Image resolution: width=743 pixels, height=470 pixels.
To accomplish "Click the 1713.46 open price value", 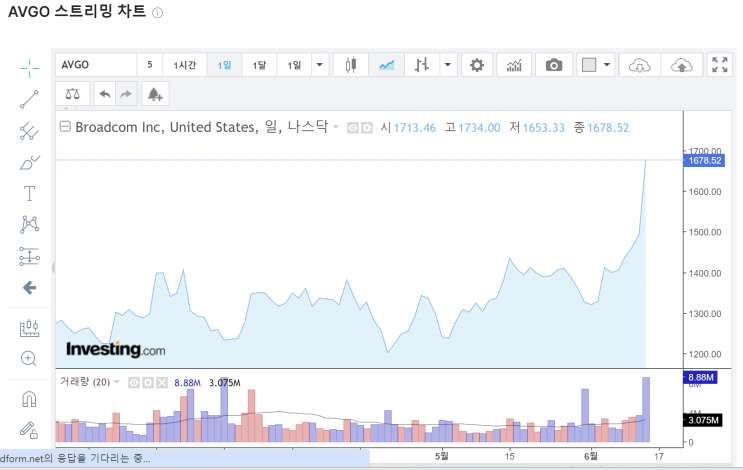I will click(x=415, y=128).
